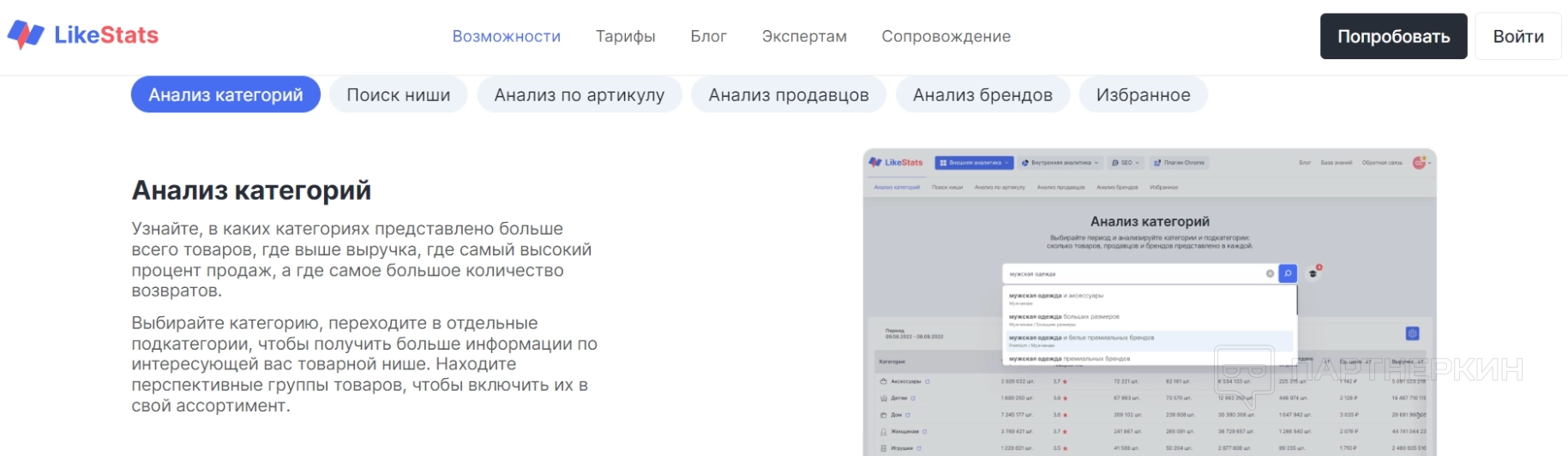
Task: Open the Тарифы menu item
Action: click(625, 36)
